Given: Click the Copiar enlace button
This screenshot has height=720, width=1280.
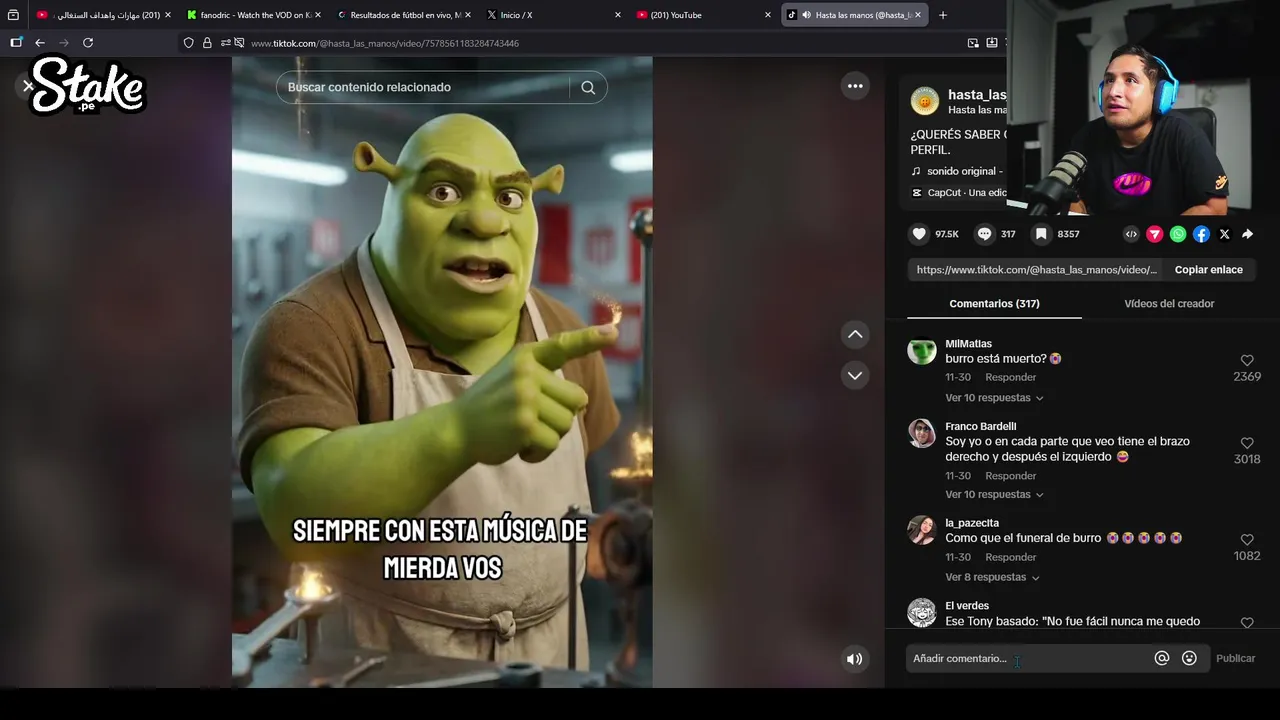Looking at the screenshot, I should (1208, 270).
